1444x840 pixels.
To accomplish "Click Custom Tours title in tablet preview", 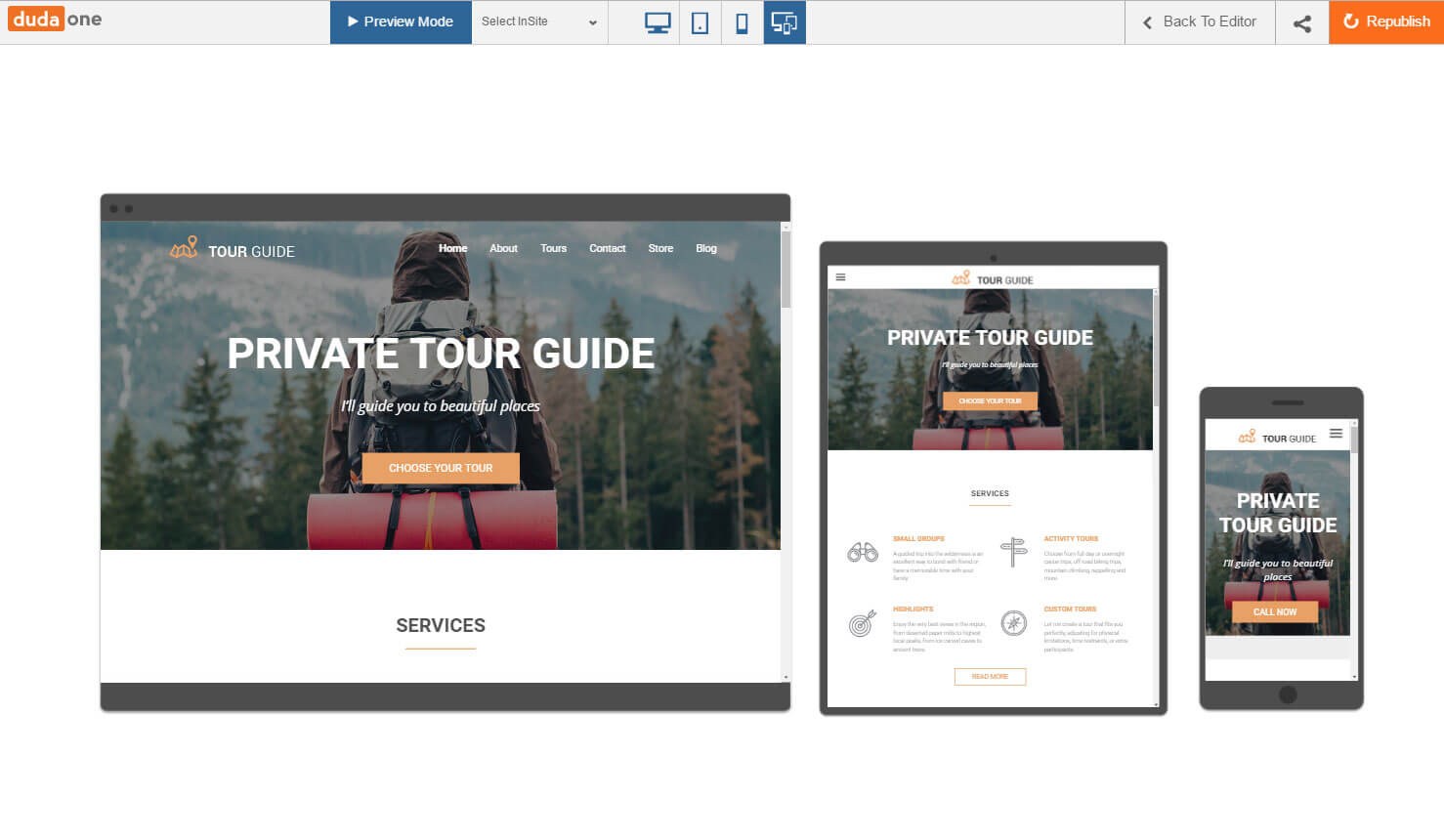I will click(1070, 609).
